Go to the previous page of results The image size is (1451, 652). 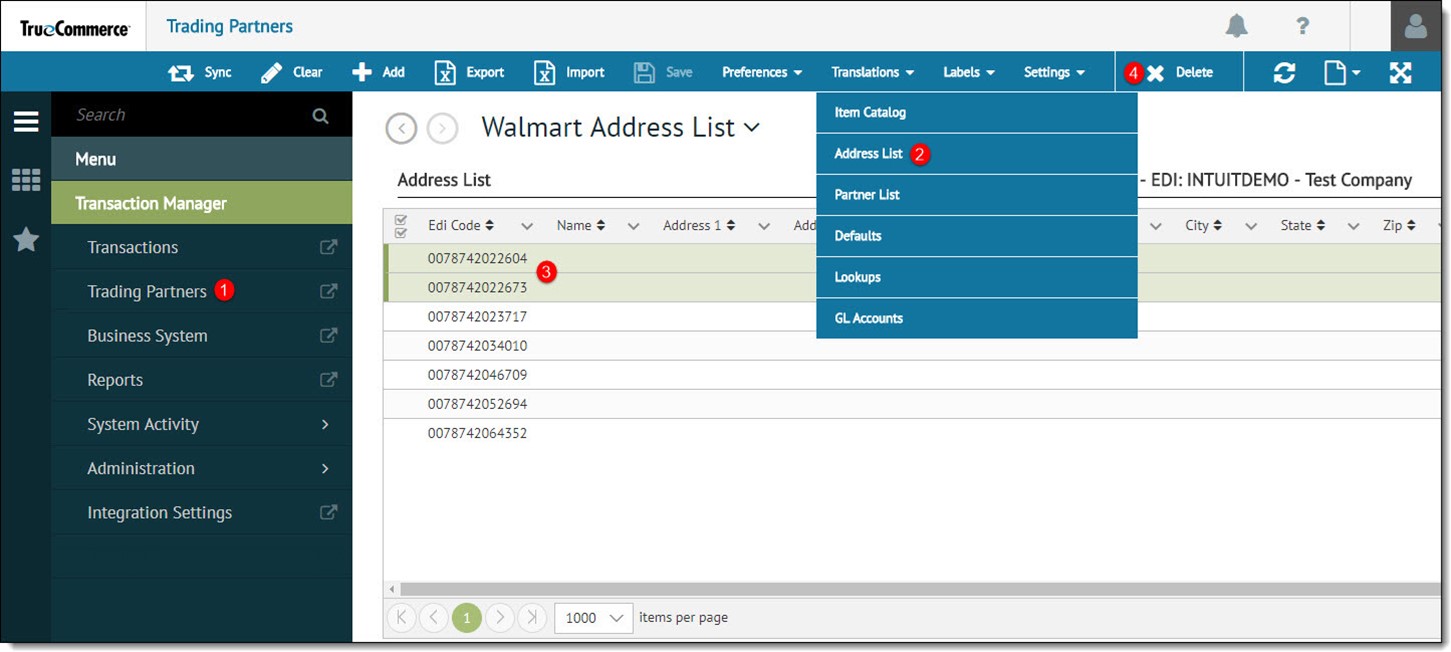coord(433,617)
